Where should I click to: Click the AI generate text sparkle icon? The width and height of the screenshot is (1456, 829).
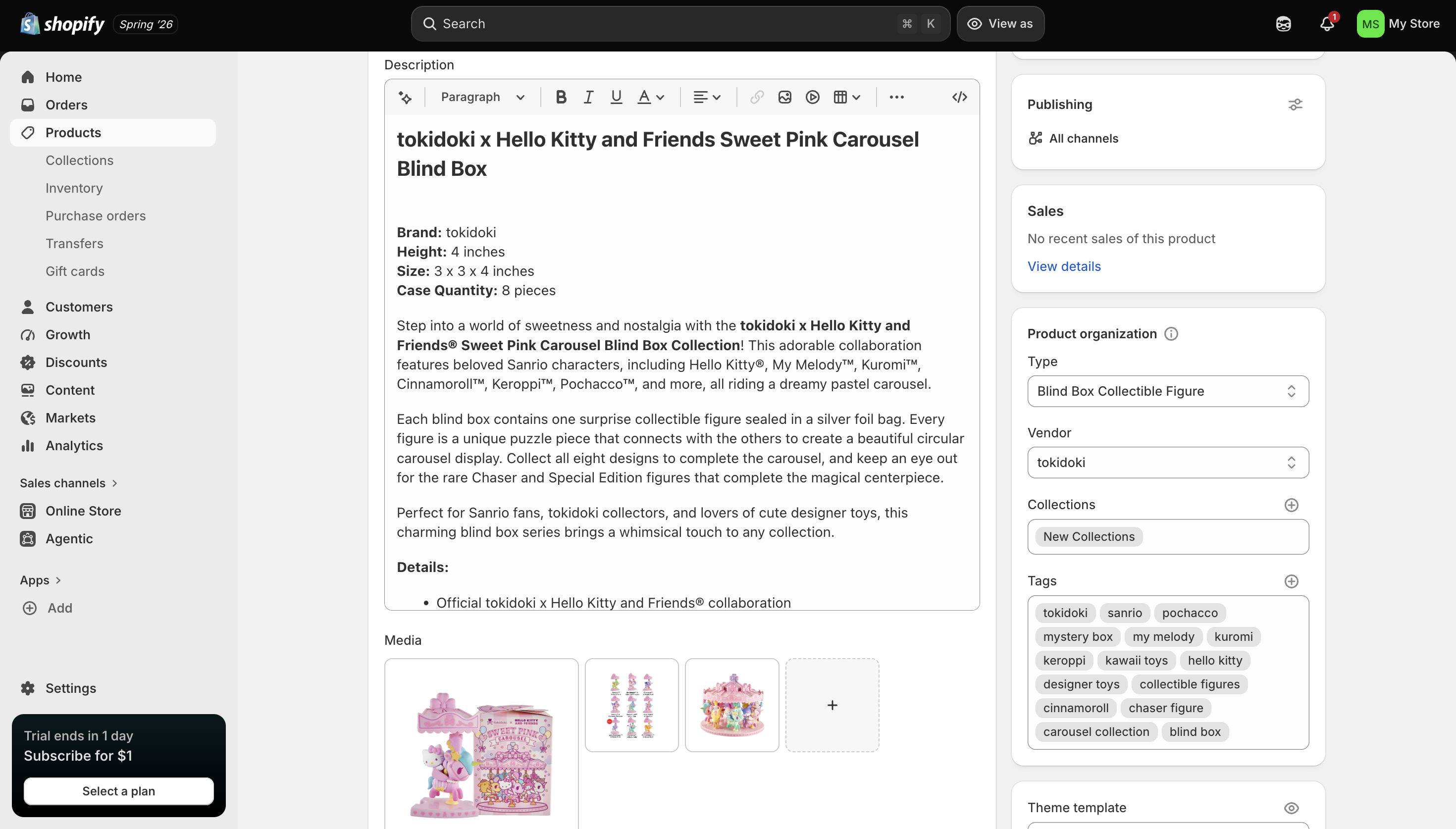point(405,98)
